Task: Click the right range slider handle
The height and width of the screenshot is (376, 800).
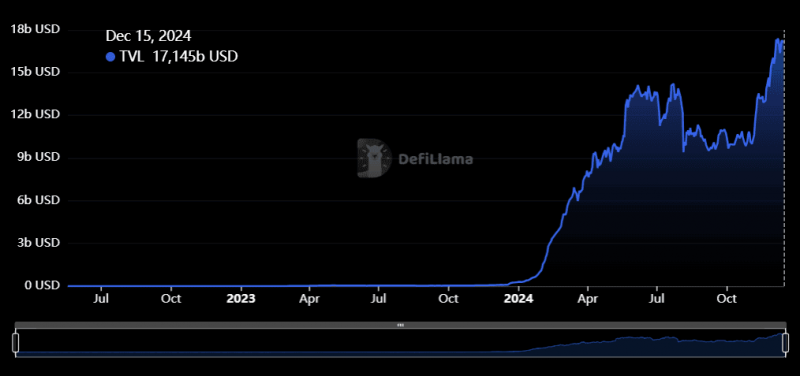Action: click(785, 343)
